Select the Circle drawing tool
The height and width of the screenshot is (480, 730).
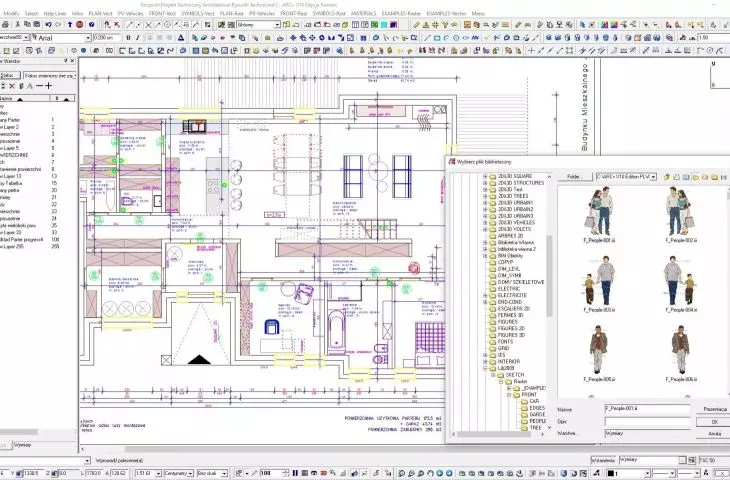click(x=456, y=38)
